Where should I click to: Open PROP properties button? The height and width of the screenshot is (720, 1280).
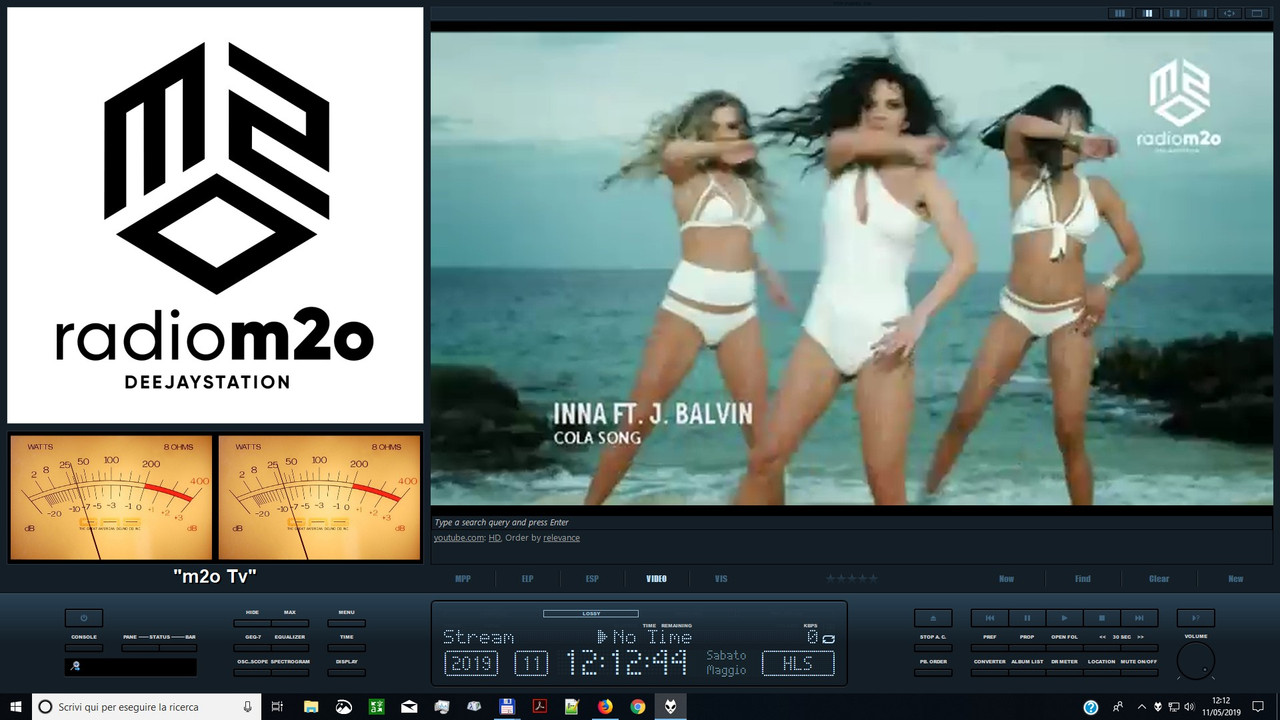point(1027,648)
